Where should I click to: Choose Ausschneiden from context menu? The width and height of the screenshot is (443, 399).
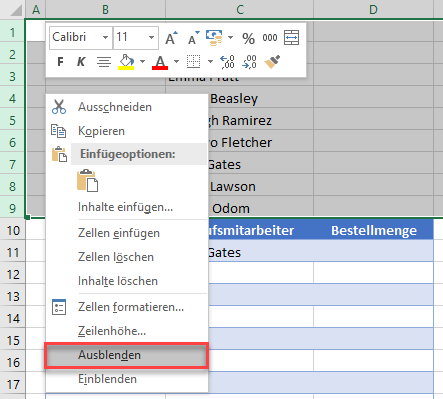click(x=127, y=107)
